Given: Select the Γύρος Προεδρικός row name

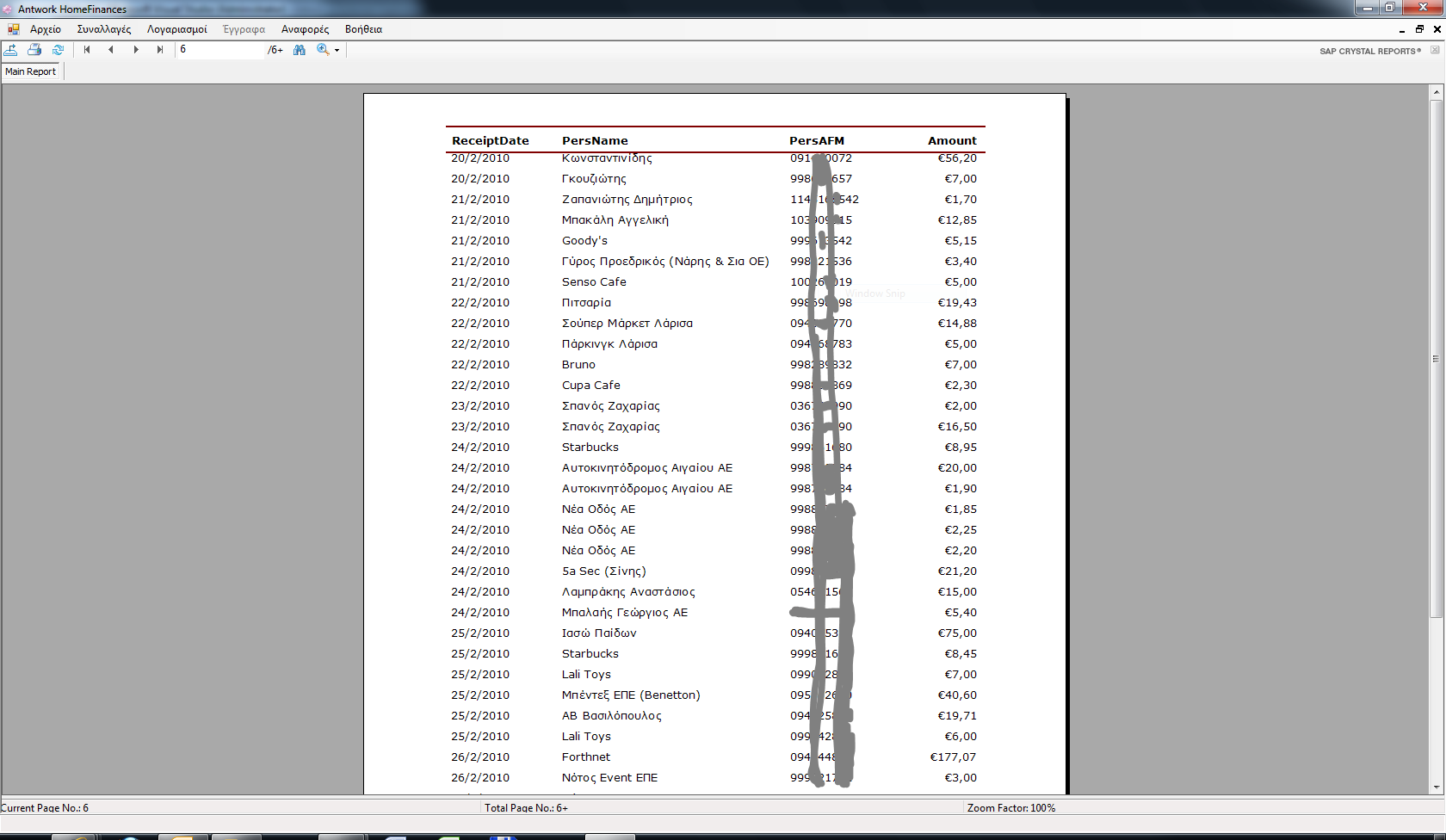Looking at the screenshot, I should tap(665, 262).
